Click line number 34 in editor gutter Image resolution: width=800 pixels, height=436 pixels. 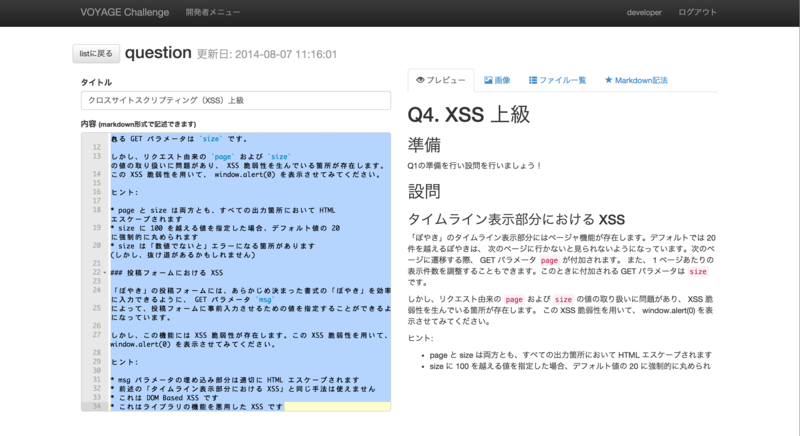96,406
